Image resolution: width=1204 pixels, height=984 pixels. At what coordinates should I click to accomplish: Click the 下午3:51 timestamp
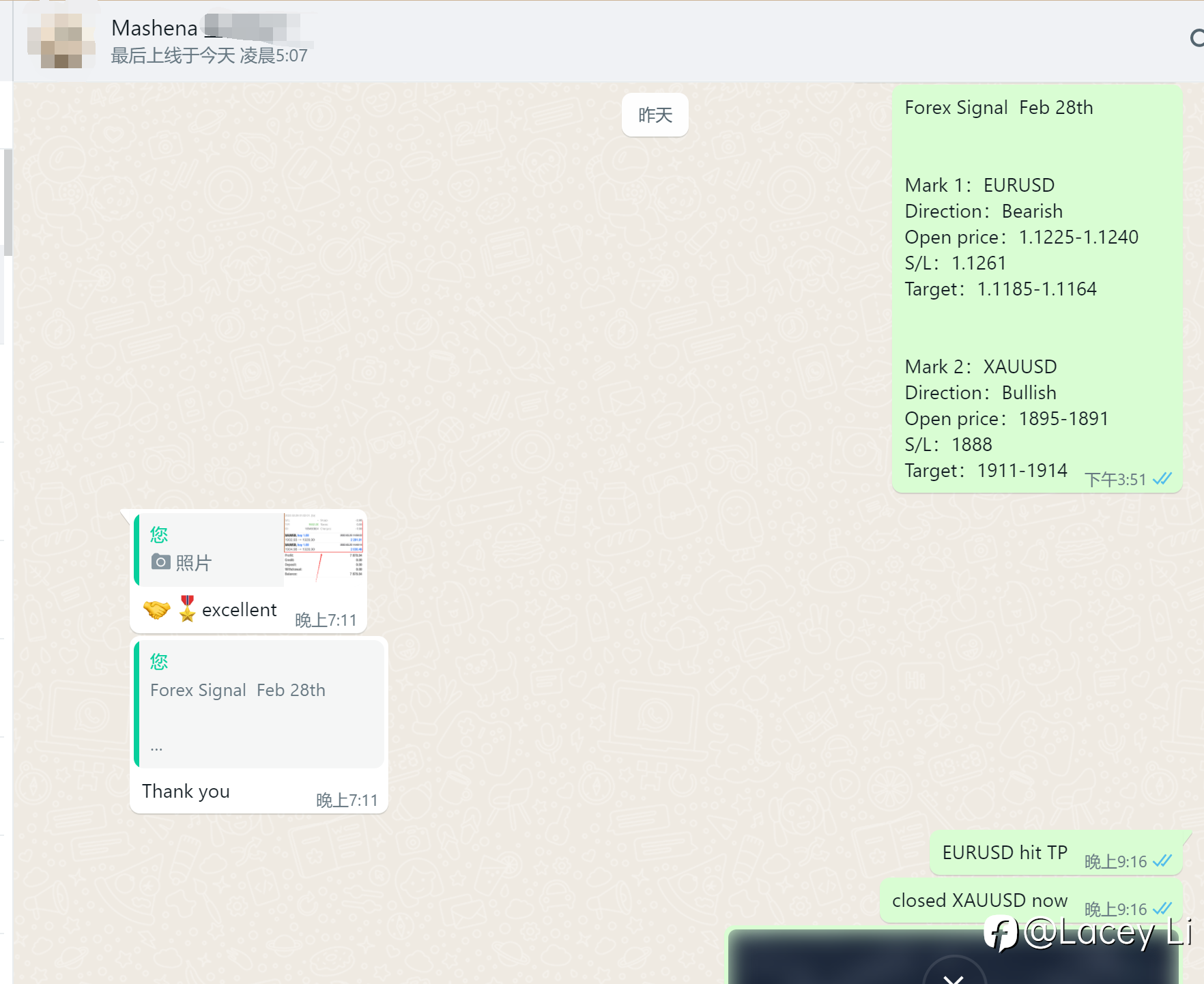(1115, 480)
